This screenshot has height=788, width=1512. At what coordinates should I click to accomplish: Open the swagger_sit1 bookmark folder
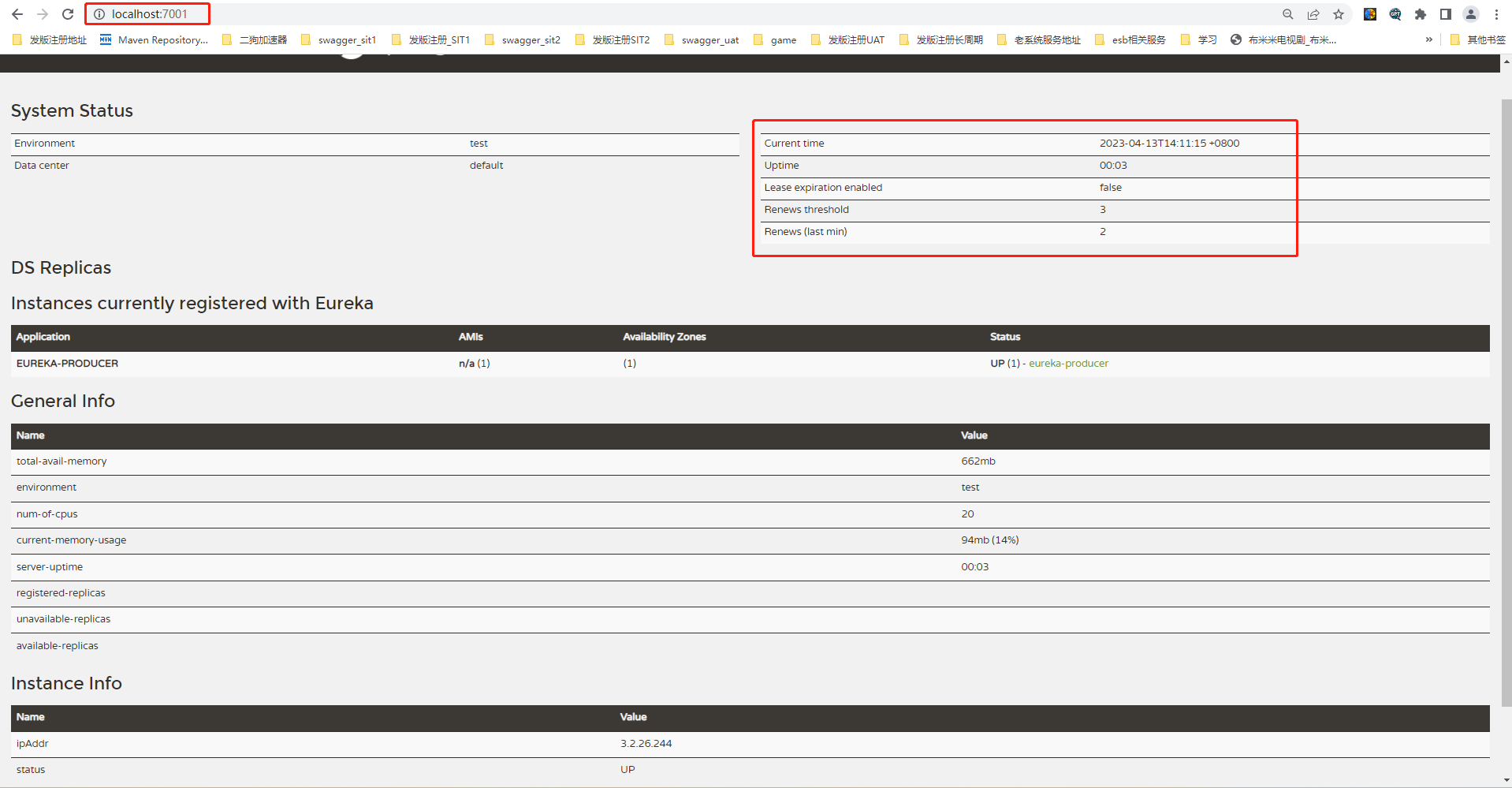tap(339, 39)
